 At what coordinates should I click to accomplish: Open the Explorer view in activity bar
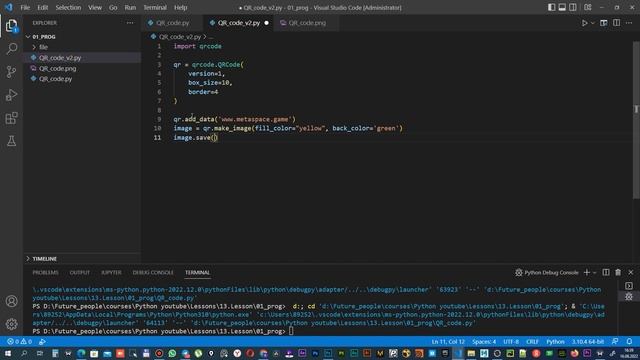[11, 26]
